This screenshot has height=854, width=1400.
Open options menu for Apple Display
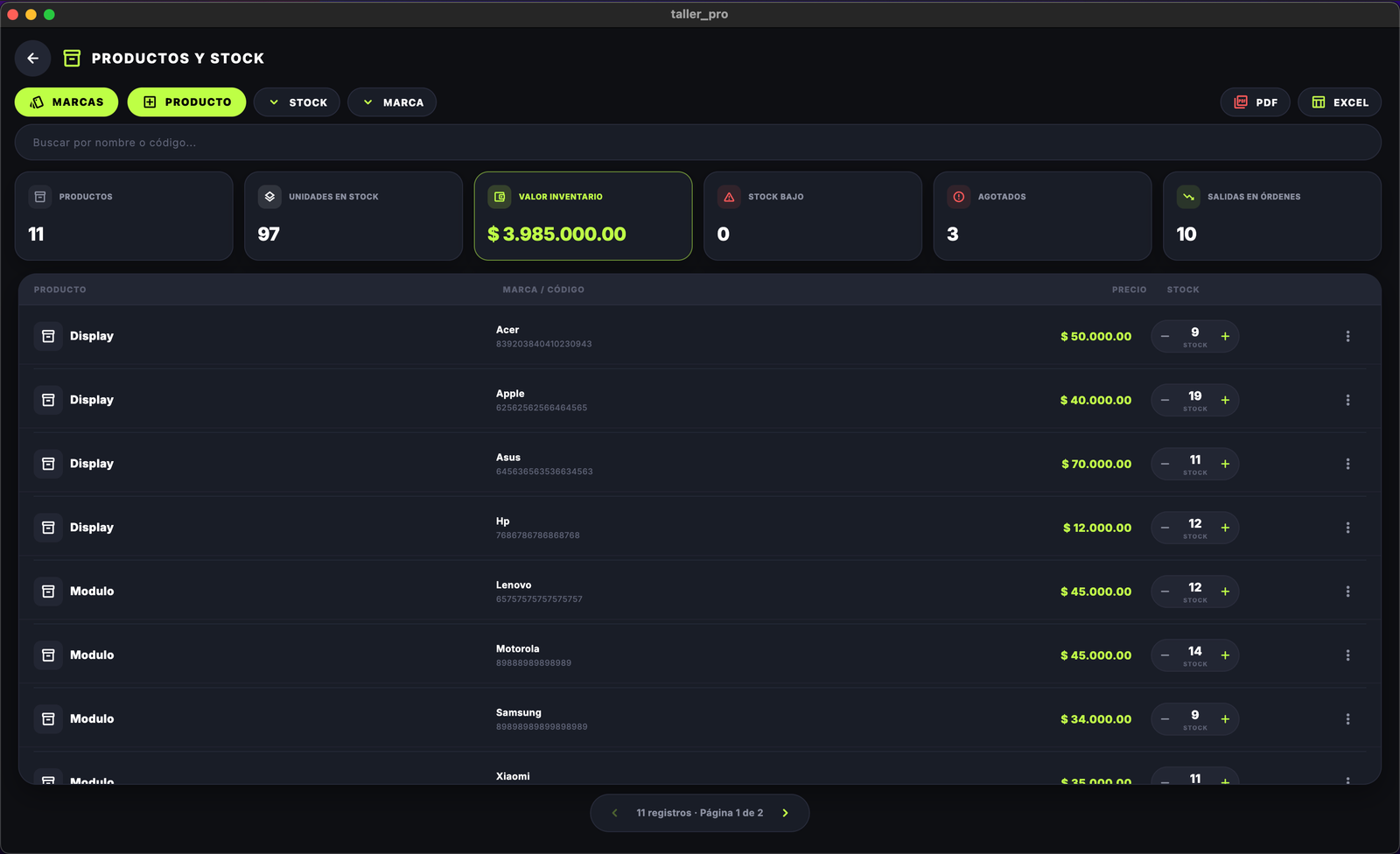click(1347, 401)
